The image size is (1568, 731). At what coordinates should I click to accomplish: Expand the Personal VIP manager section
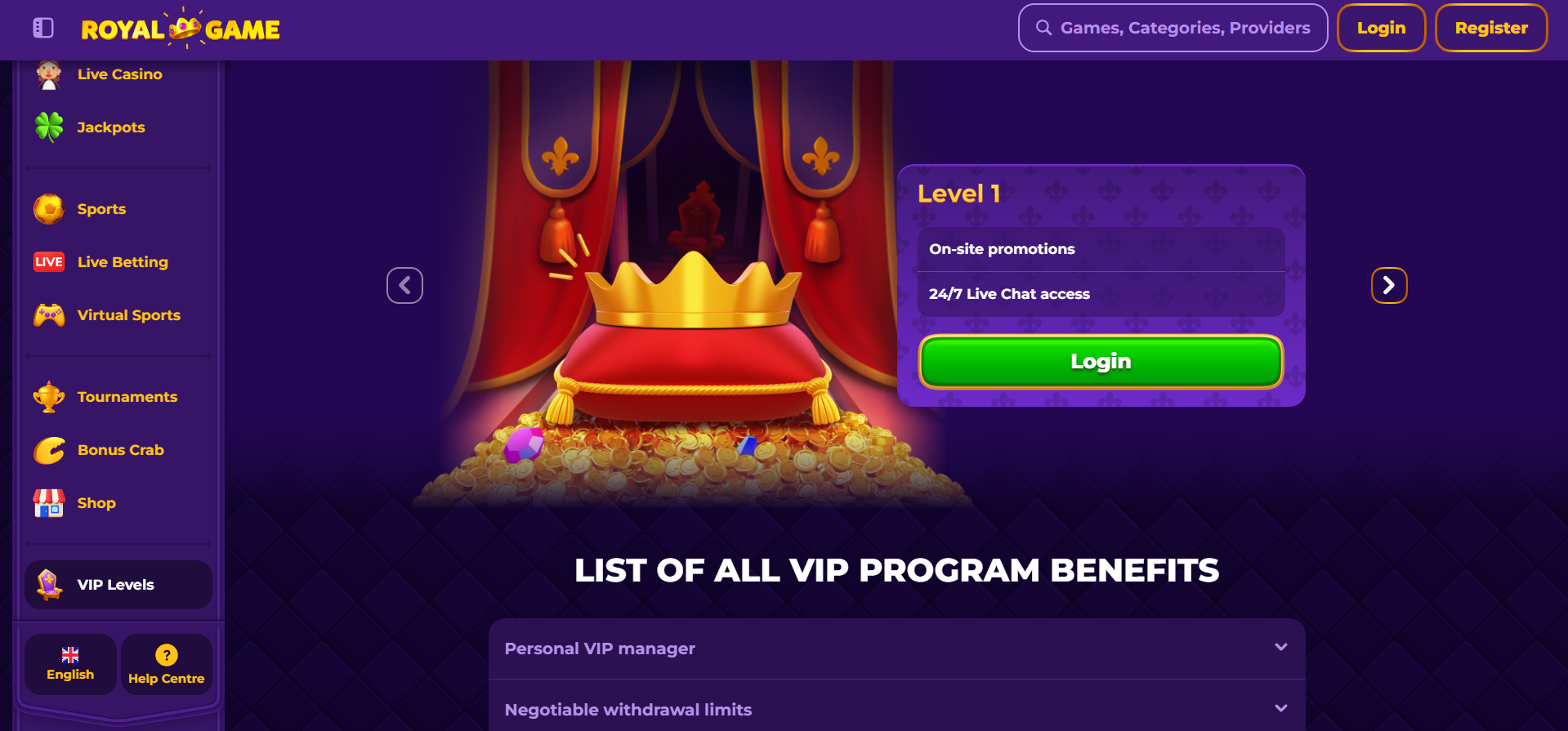896,649
